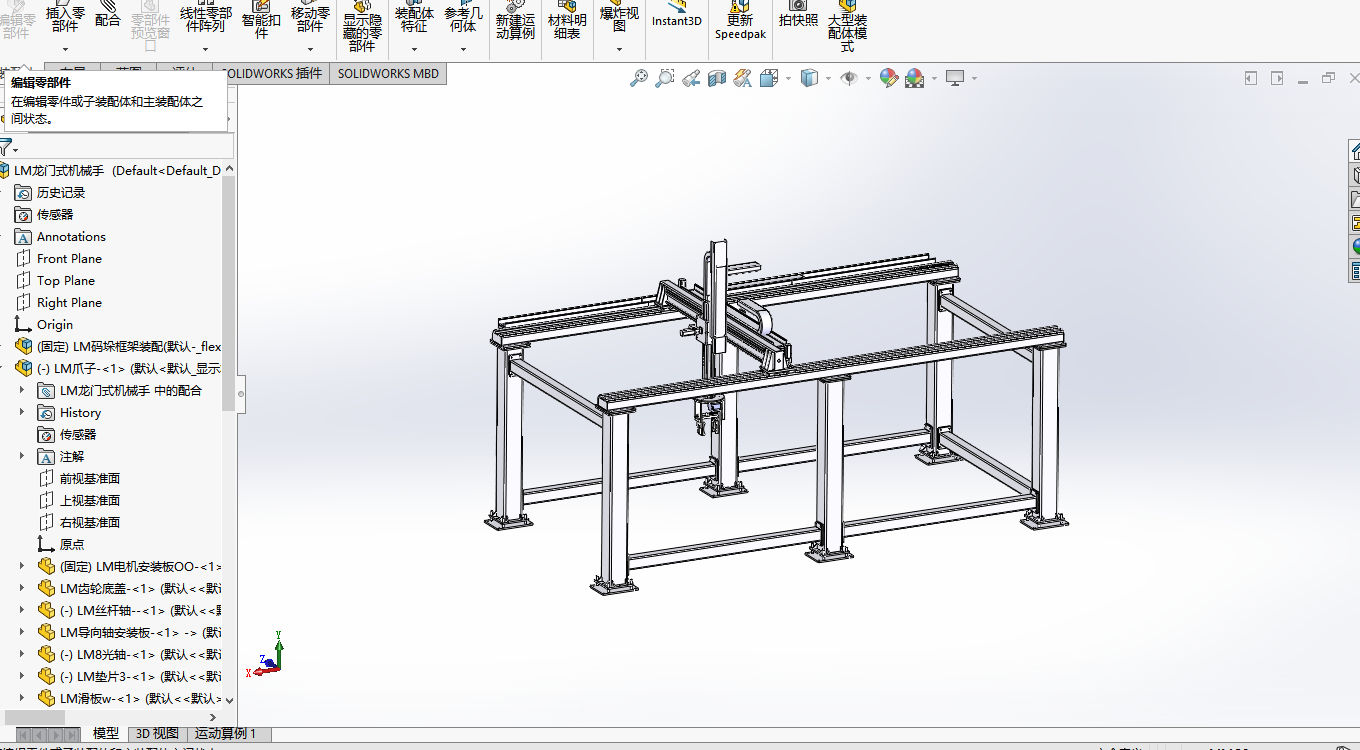Click the Edit Appearance color ball icon
1360x750 pixels.
point(888,78)
